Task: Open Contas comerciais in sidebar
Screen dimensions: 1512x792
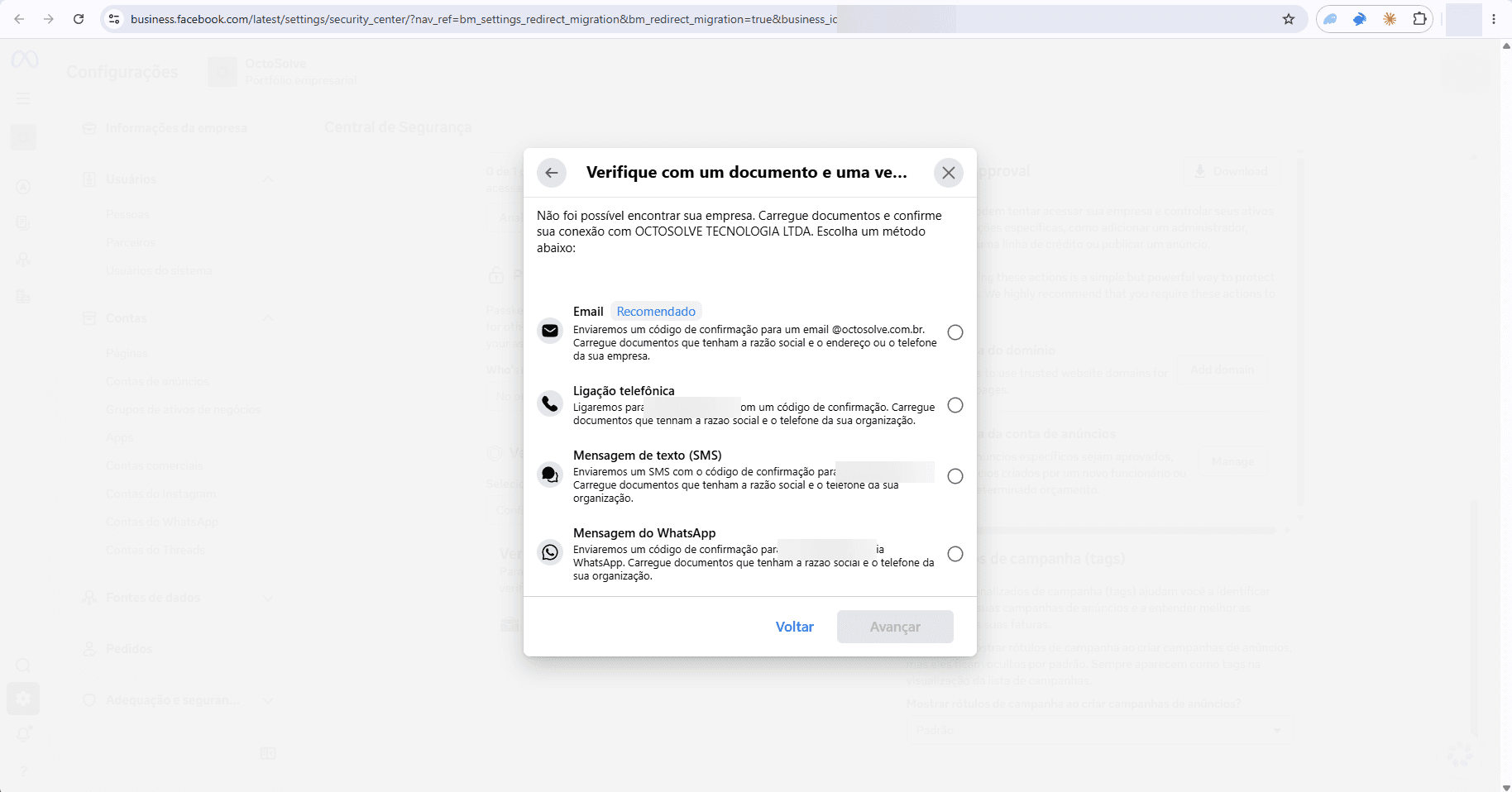Action: (x=155, y=465)
